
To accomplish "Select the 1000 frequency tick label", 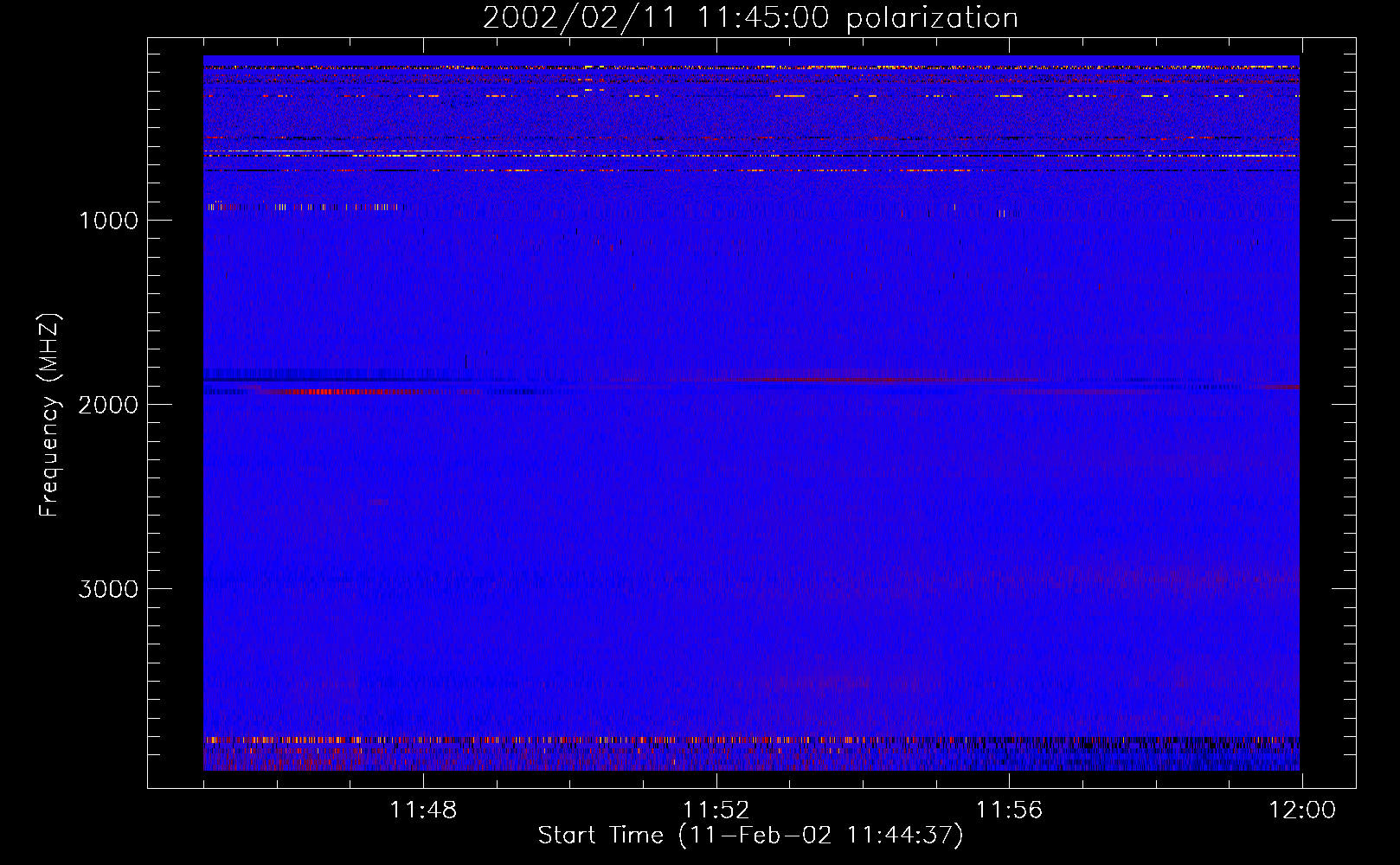I will tap(108, 221).
